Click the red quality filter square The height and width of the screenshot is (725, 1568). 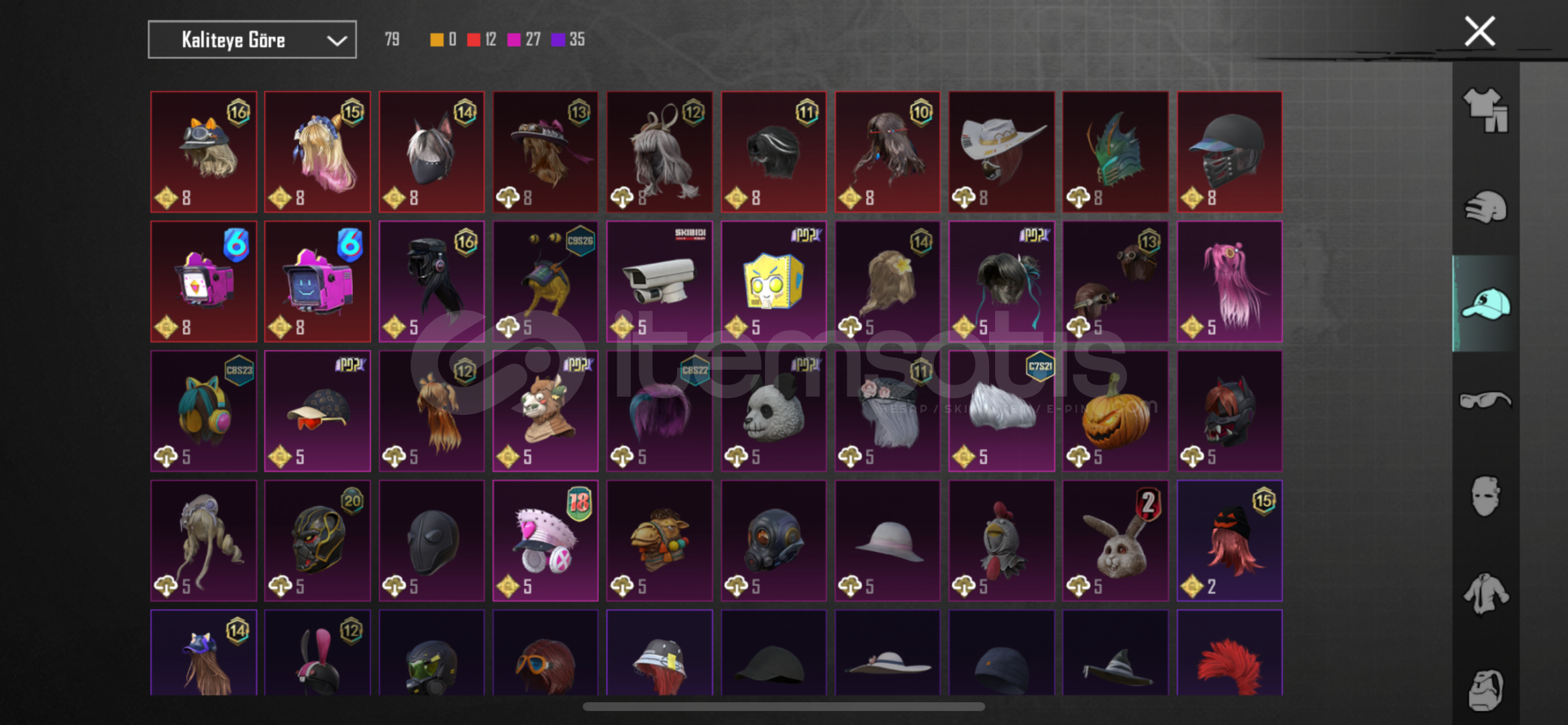coord(474,40)
